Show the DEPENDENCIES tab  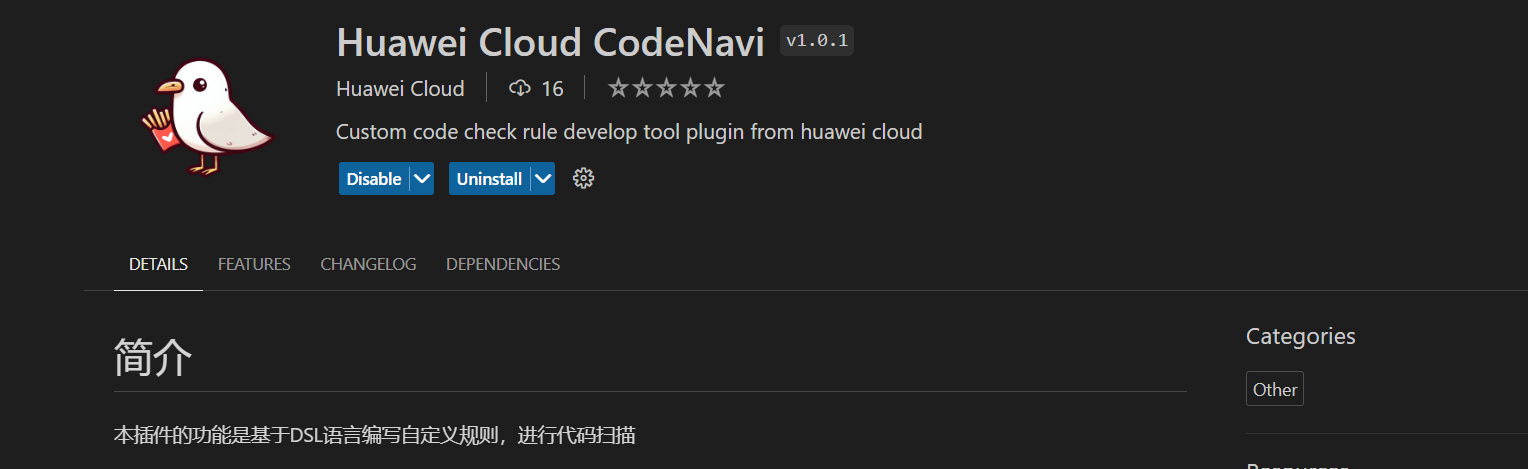click(x=503, y=264)
